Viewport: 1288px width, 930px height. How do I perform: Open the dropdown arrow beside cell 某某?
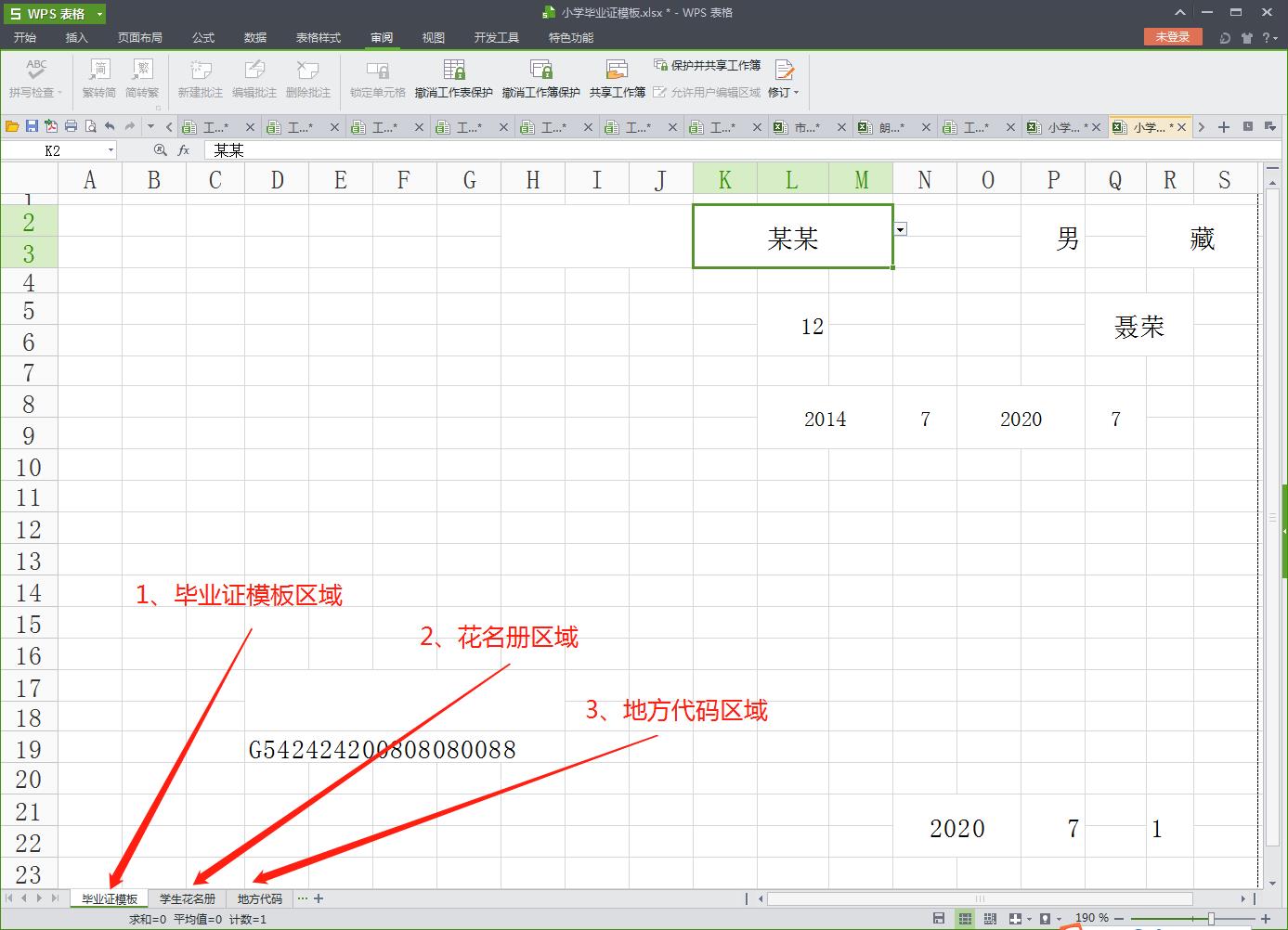tap(901, 229)
